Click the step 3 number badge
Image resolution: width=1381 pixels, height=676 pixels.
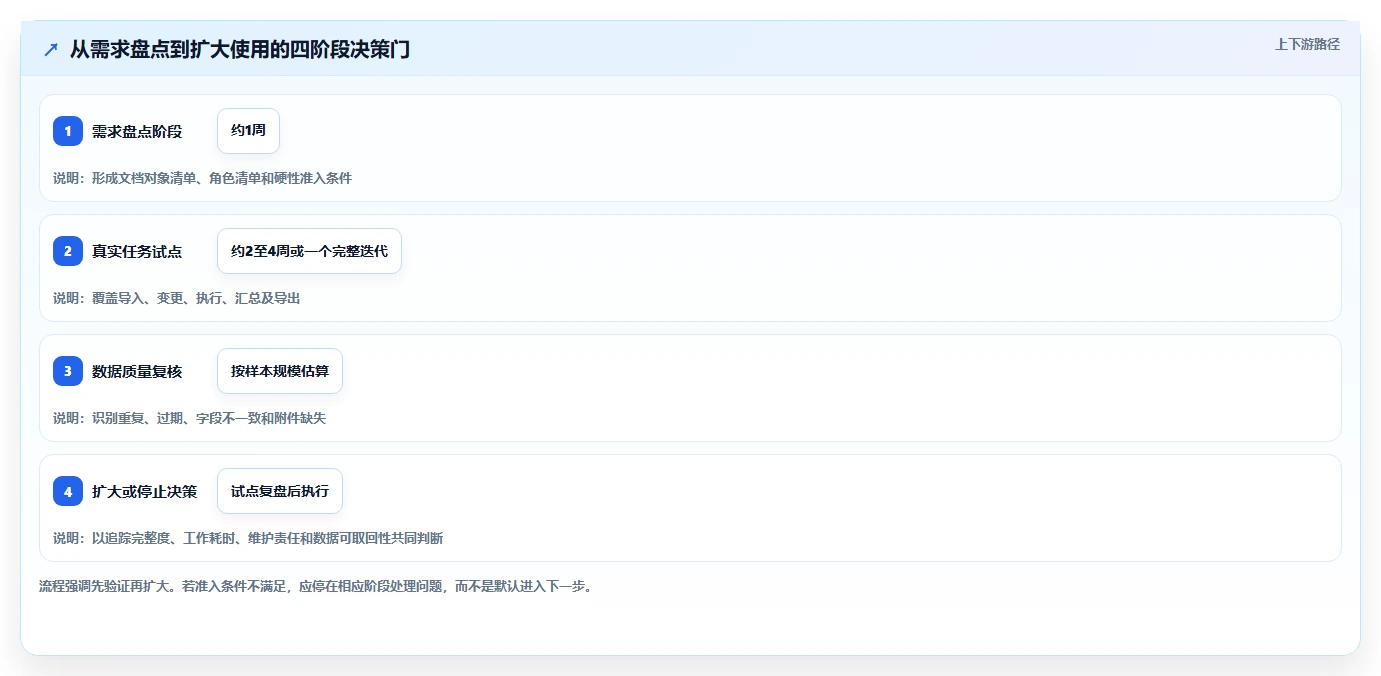point(68,371)
